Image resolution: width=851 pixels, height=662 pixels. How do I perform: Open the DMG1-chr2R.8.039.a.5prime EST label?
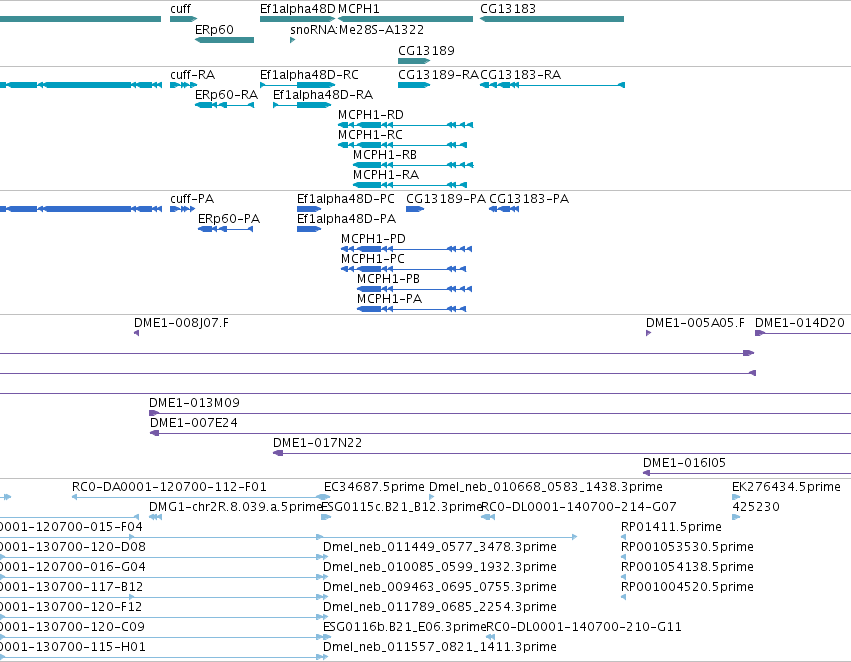click(236, 507)
